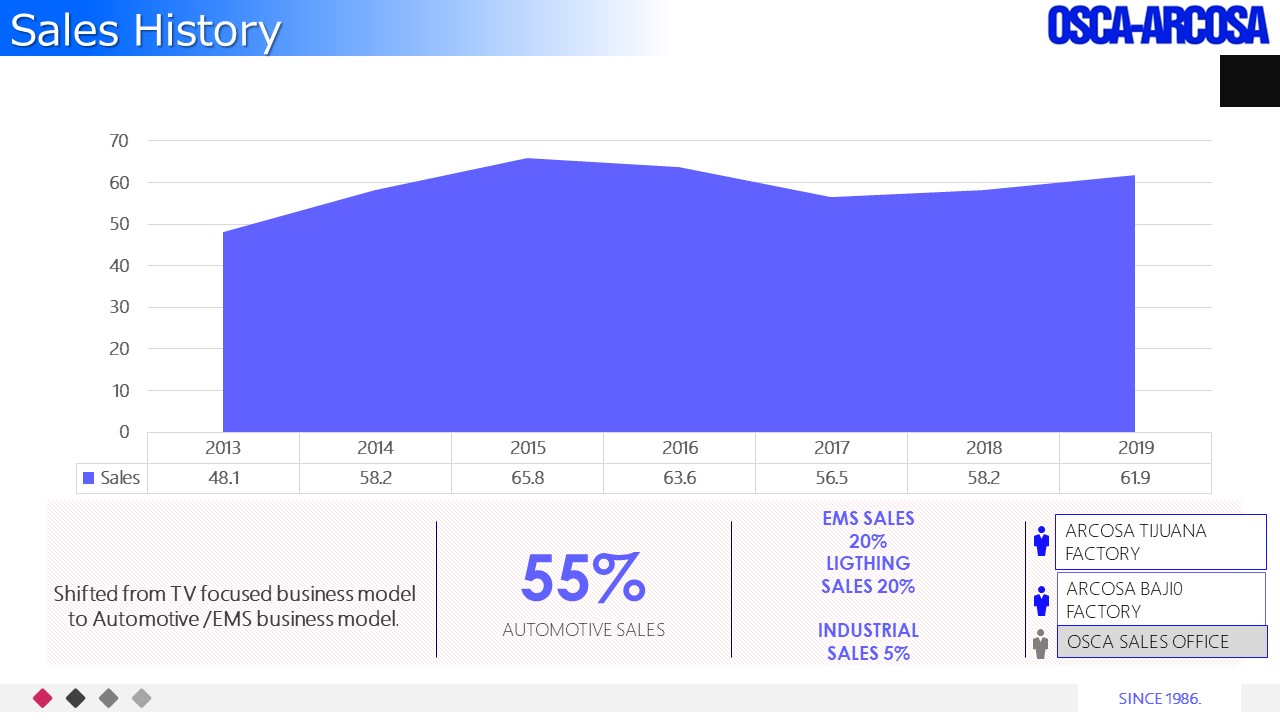This screenshot has height=720, width=1280.
Task: Click the Sales History slide title
Action: coord(145,30)
